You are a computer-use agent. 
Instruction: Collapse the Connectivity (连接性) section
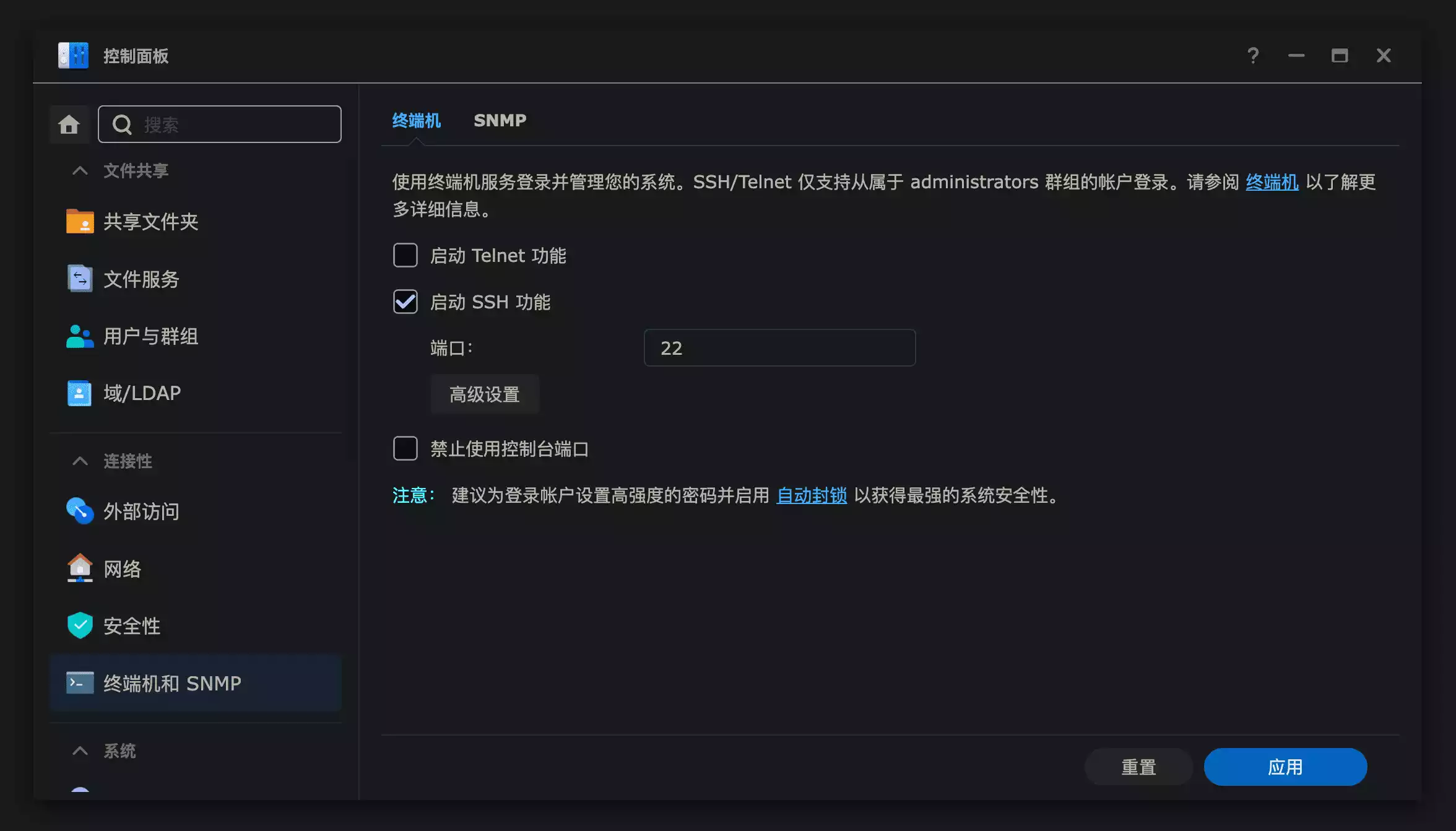tap(80, 461)
